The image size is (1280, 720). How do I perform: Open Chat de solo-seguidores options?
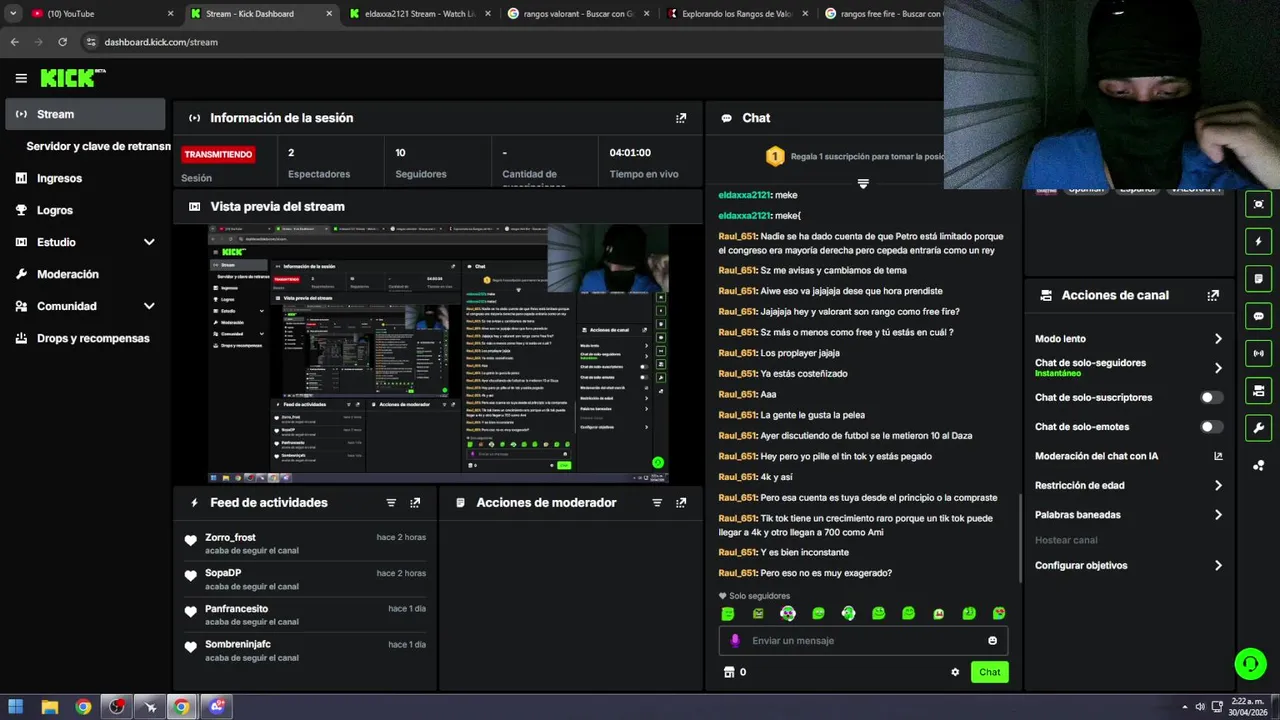[x=1128, y=368]
